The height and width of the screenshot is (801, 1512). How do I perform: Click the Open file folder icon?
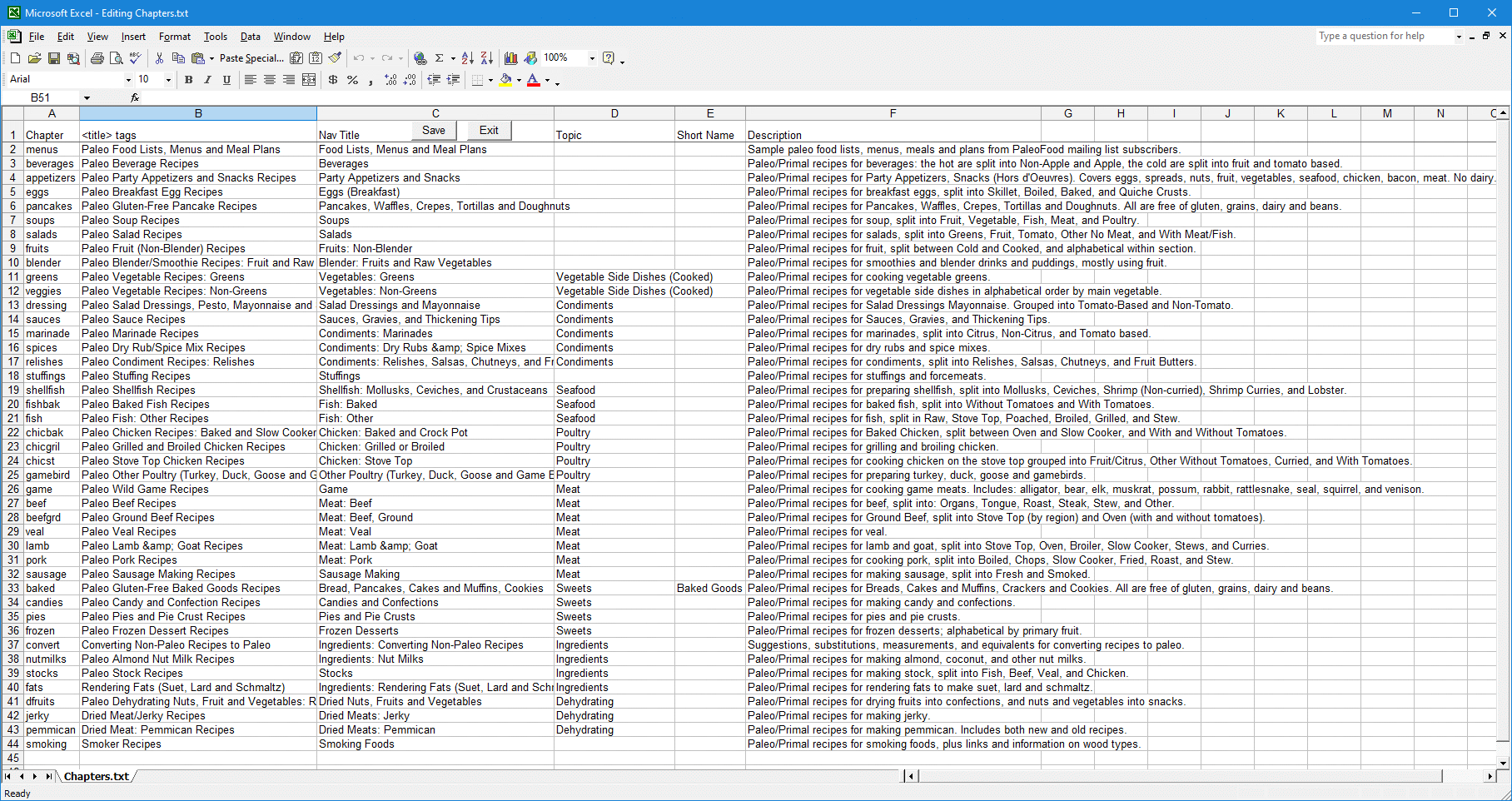tap(34, 58)
